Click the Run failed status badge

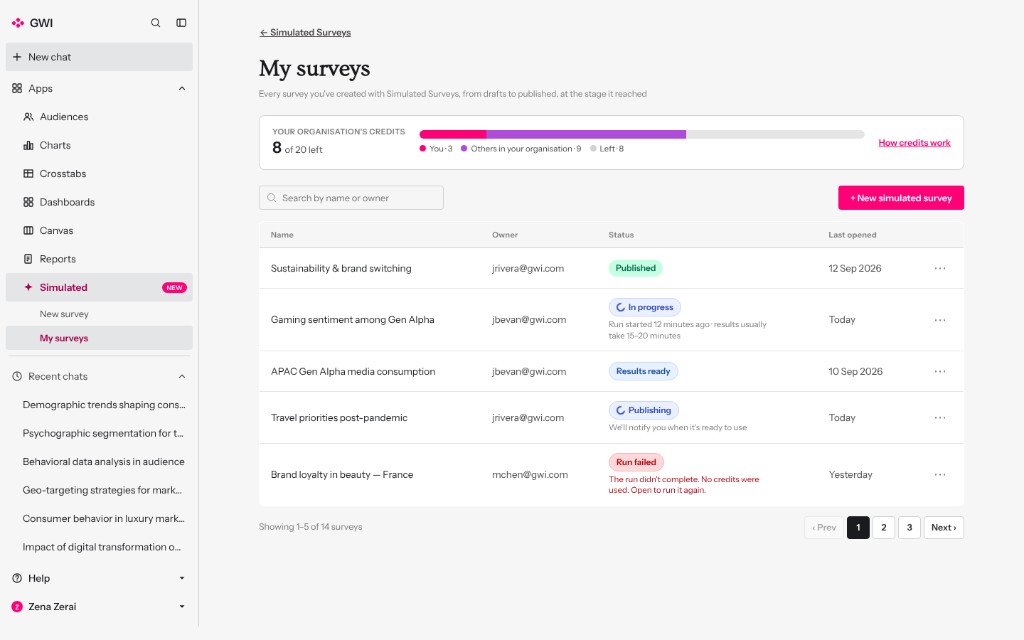[636, 462]
